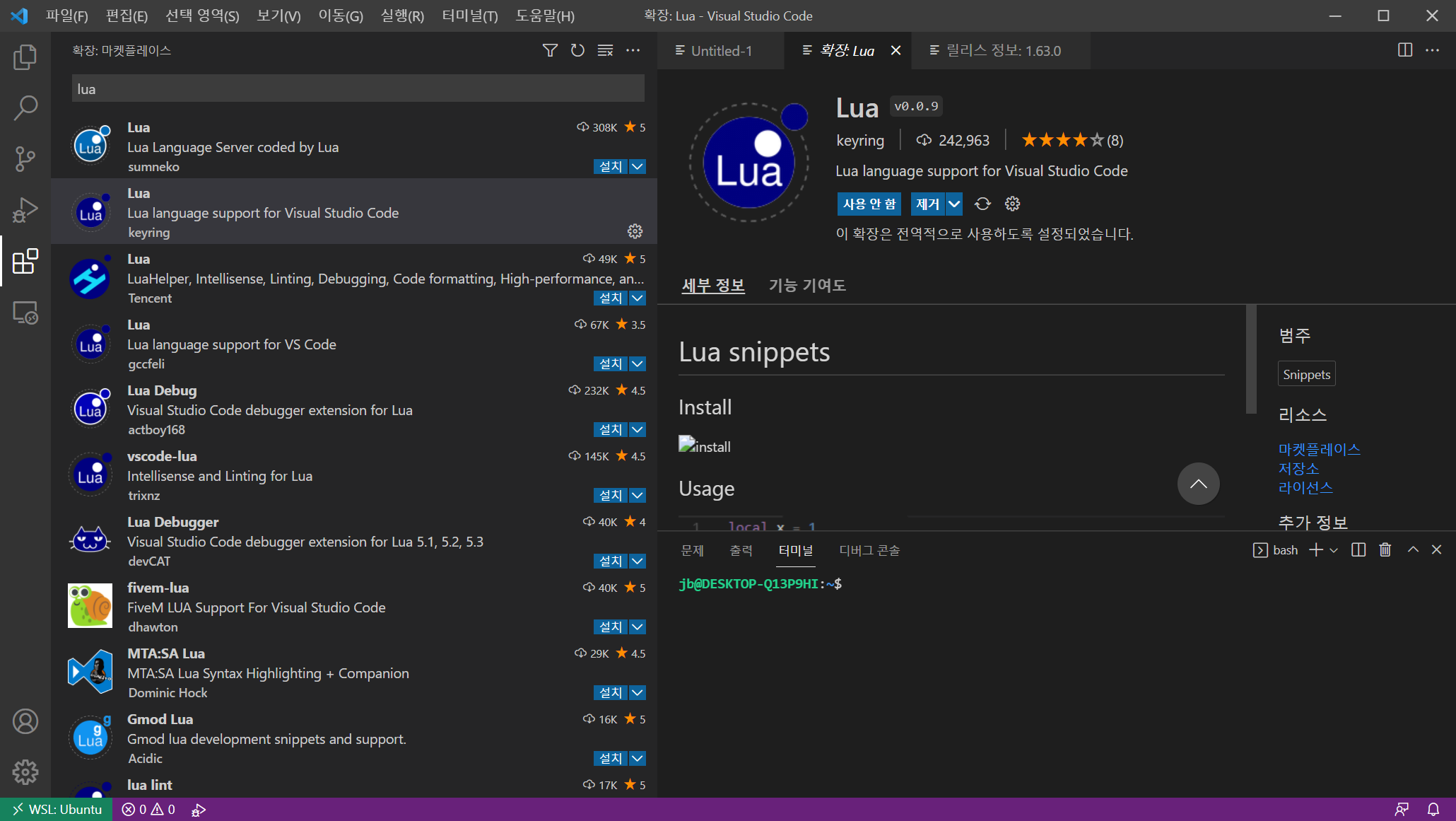Open the 터미널(T) menu
1456x821 pixels.
click(469, 16)
